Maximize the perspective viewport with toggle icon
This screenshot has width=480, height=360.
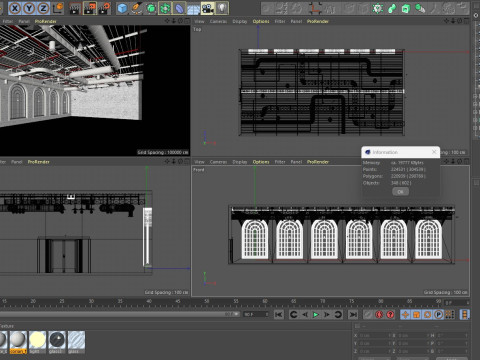pos(187,21)
